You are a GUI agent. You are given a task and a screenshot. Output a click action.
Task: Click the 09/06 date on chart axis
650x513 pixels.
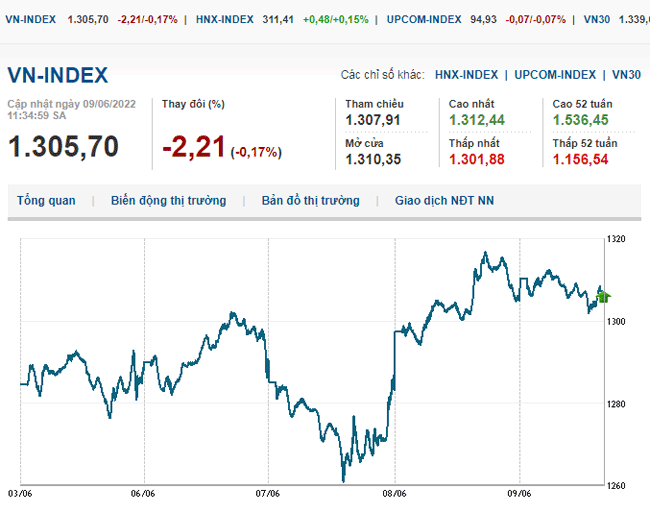pyautogui.click(x=519, y=493)
